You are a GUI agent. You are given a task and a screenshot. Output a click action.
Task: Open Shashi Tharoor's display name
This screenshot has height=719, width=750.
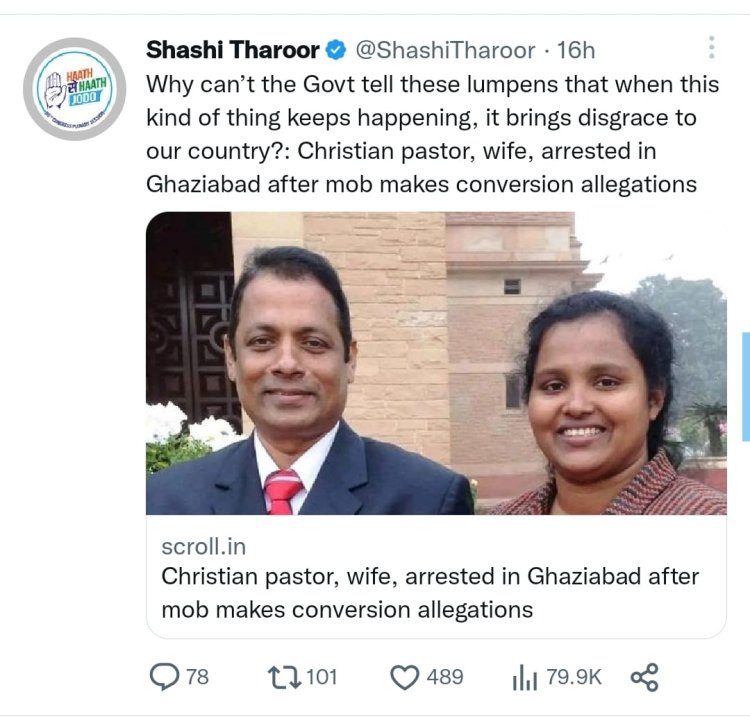233,49
